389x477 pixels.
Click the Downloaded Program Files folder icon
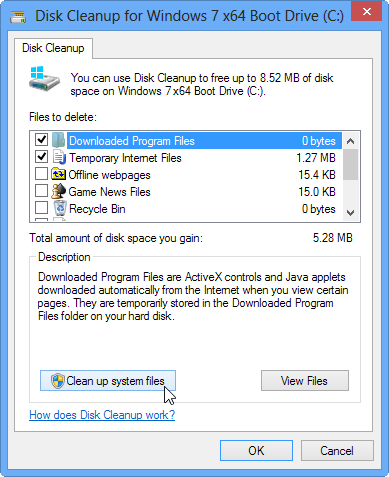click(x=58, y=140)
